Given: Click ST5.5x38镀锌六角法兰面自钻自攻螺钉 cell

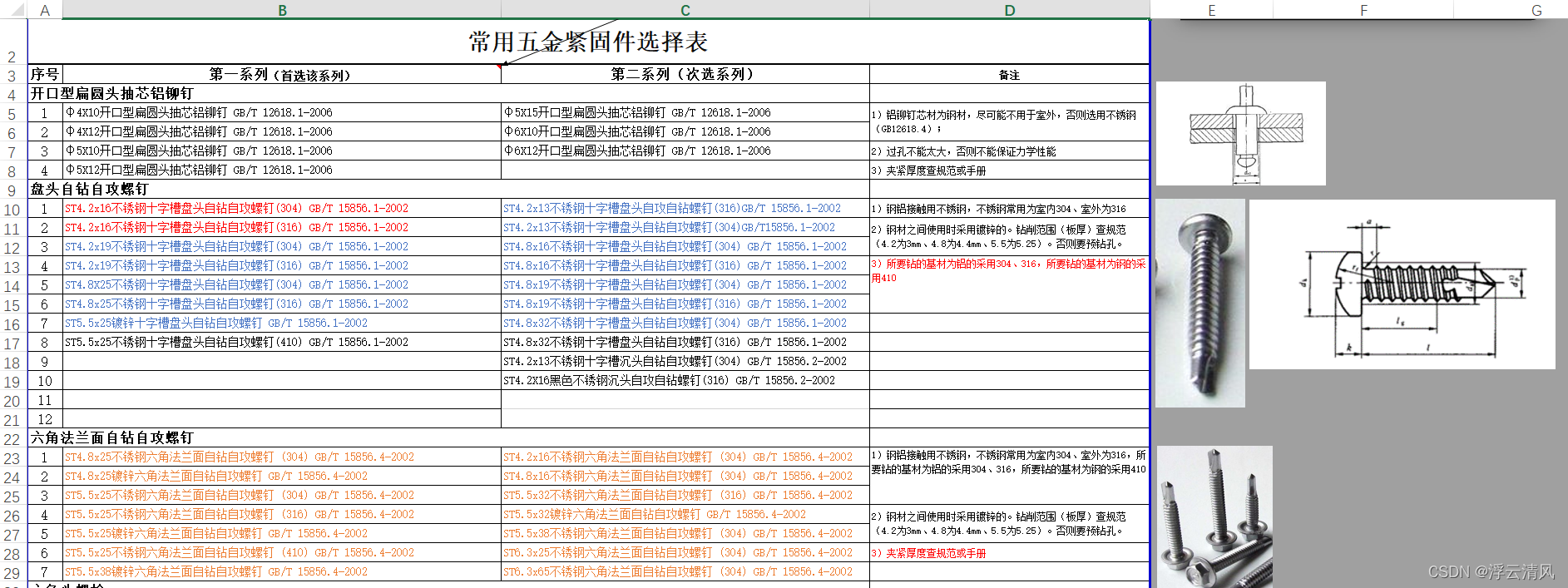Looking at the screenshot, I should point(281,571).
